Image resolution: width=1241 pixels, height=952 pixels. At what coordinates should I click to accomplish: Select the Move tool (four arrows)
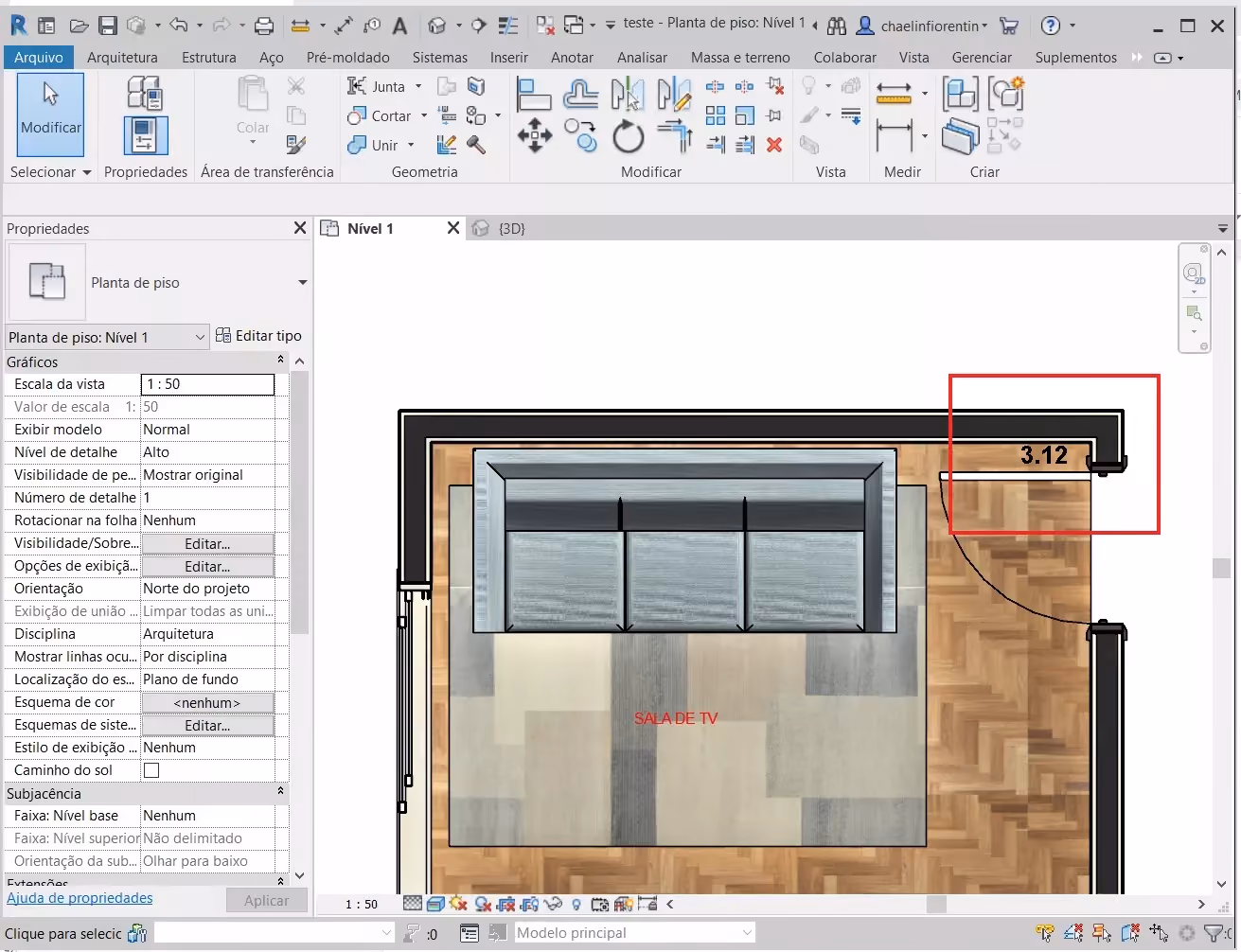(x=535, y=136)
